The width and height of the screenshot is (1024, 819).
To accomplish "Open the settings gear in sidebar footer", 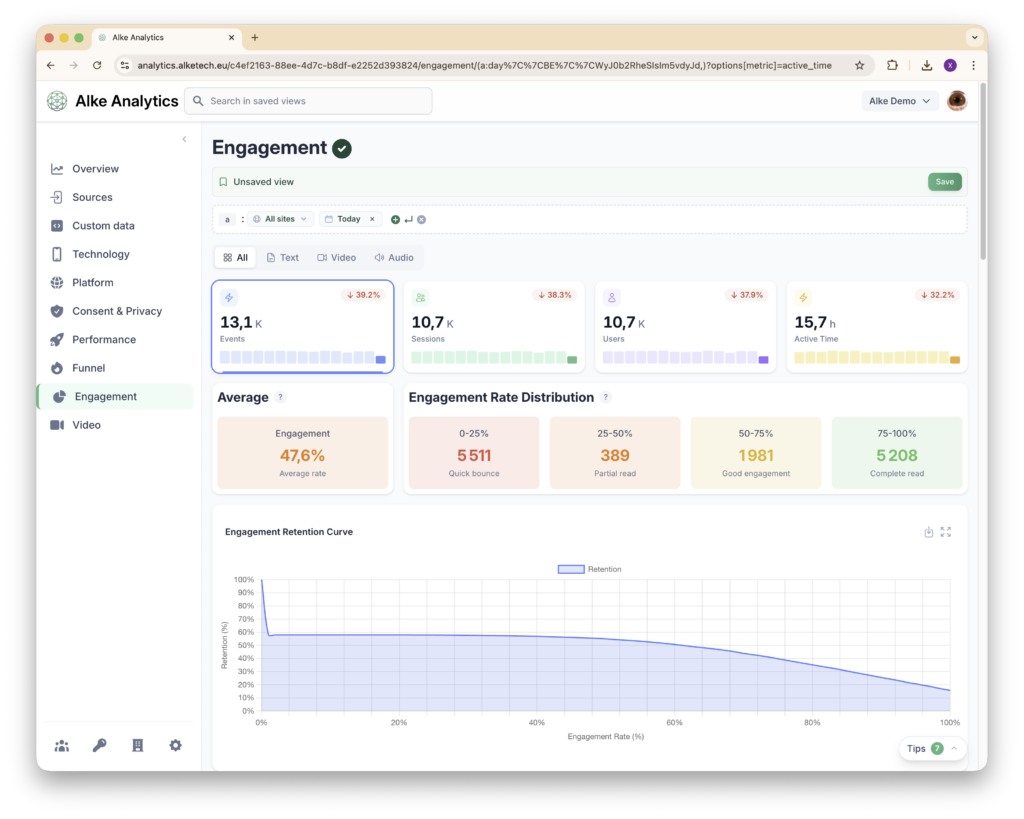I will (x=176, y=745).
